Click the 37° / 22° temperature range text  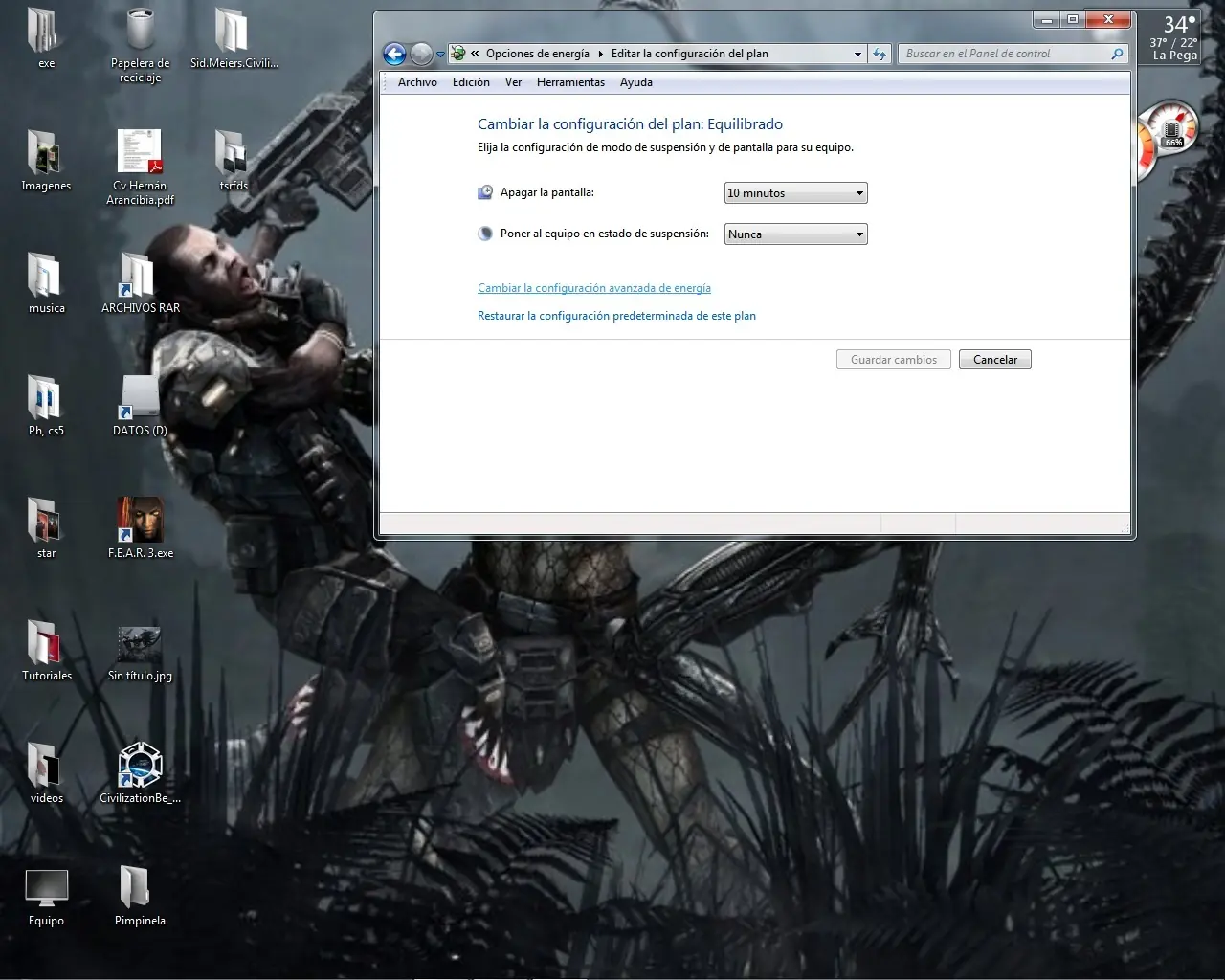click(1173, 43)
